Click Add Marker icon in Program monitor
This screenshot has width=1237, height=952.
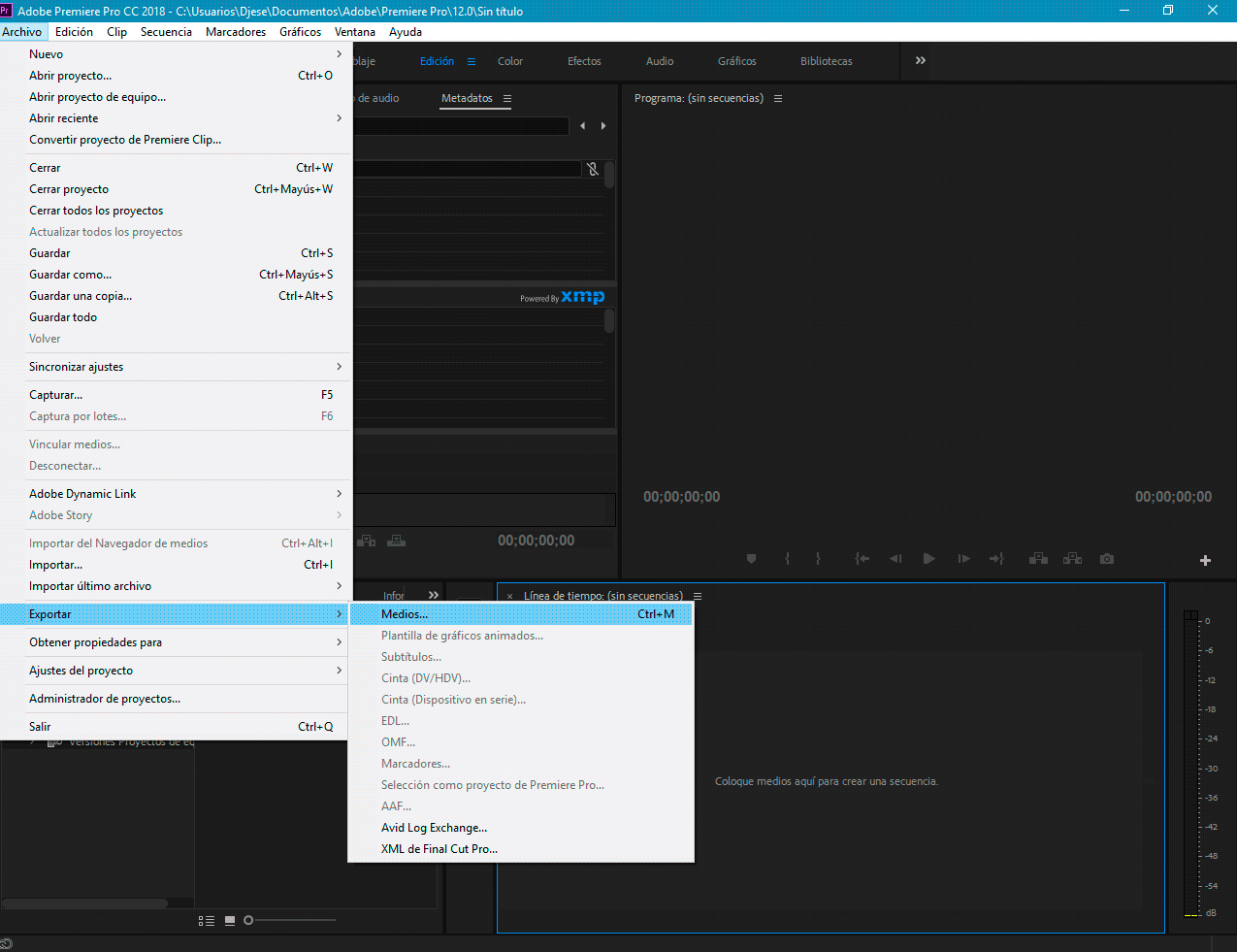[x=751, y=559]
